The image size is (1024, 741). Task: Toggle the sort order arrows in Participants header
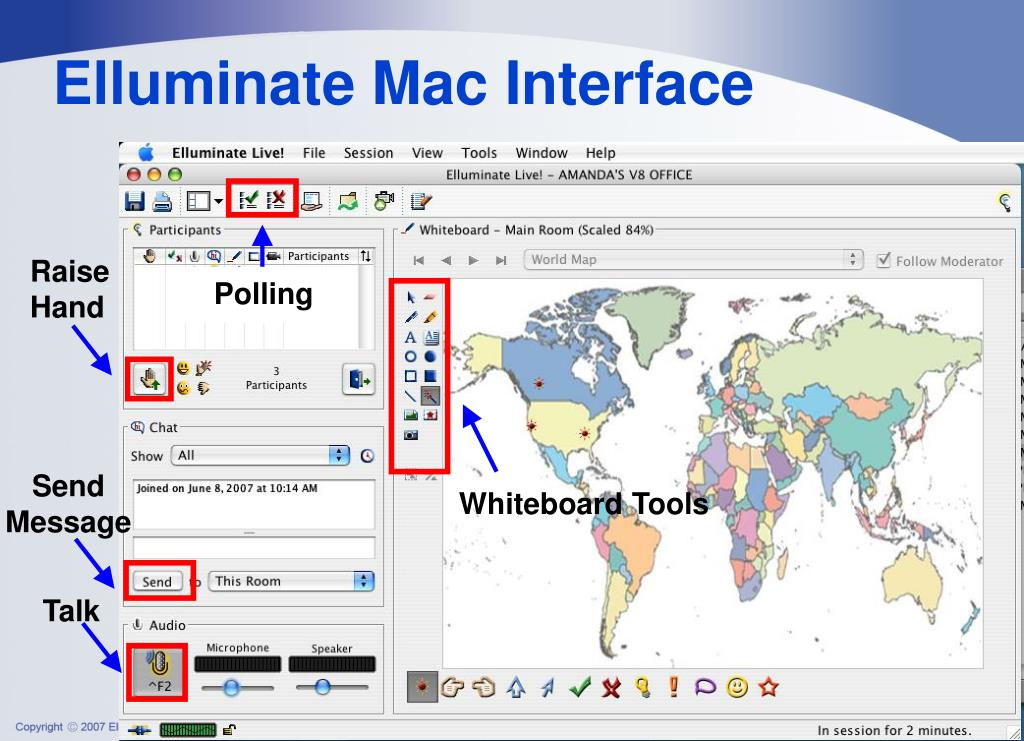point(366,256)
